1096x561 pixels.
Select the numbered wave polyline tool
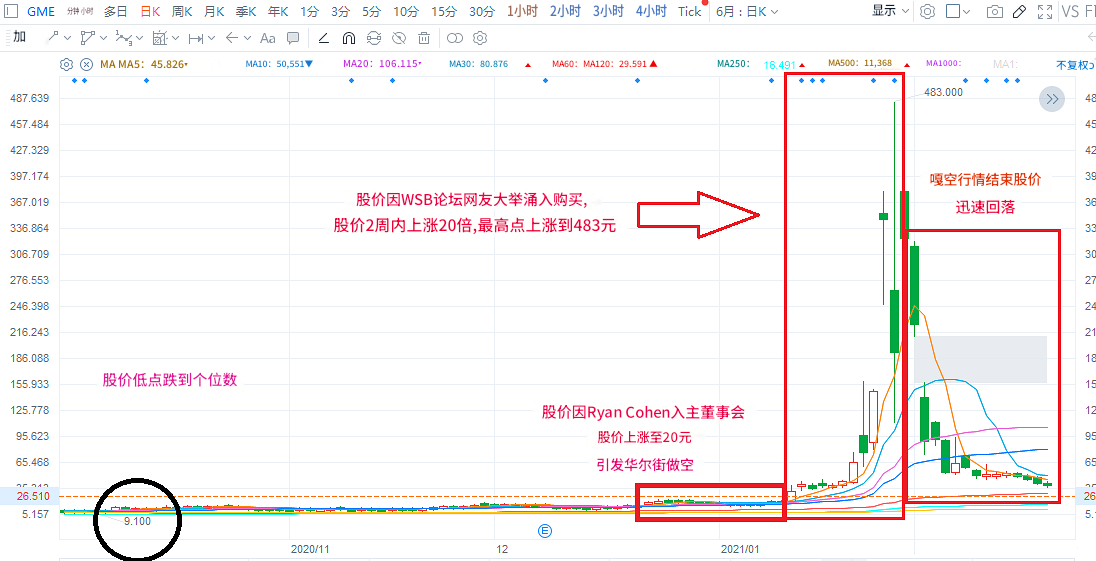[124, 38]
